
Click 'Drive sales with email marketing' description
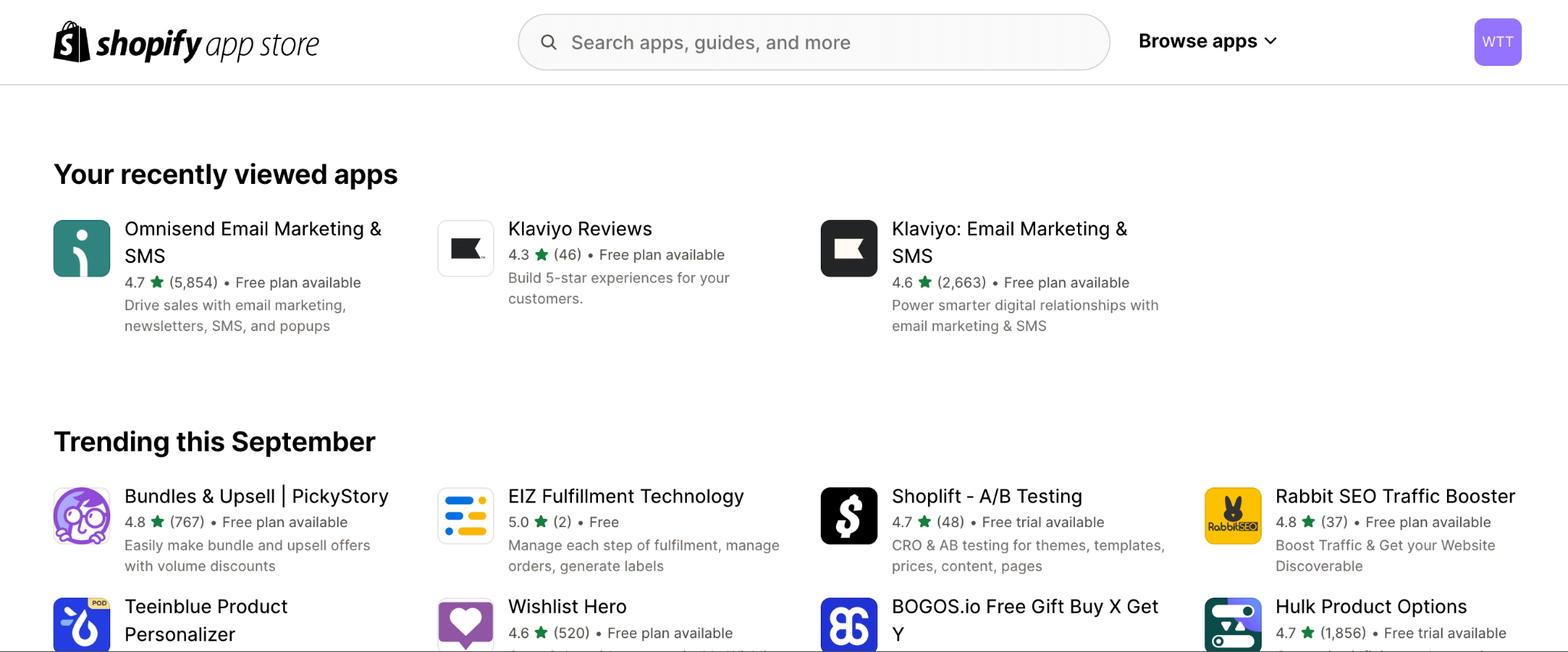coord(235,316)
